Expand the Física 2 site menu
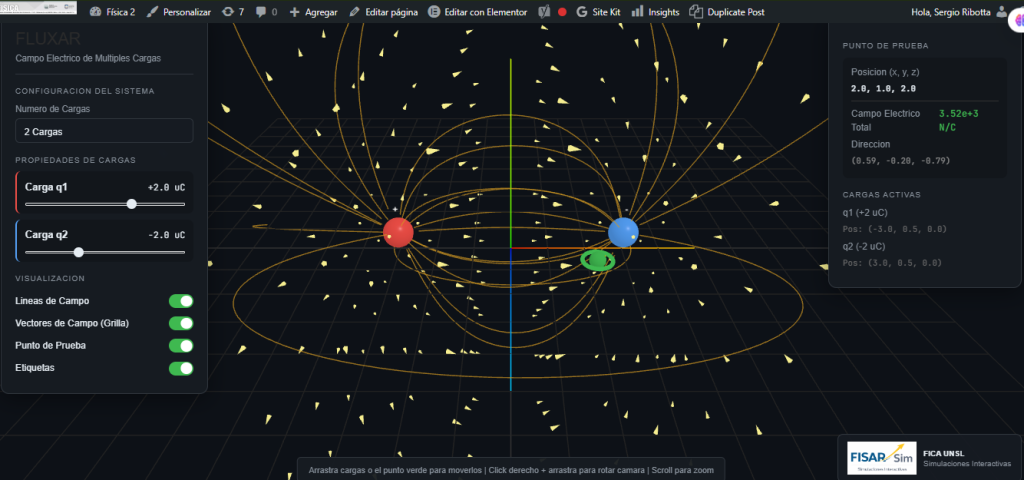 (x=112, y=12)
